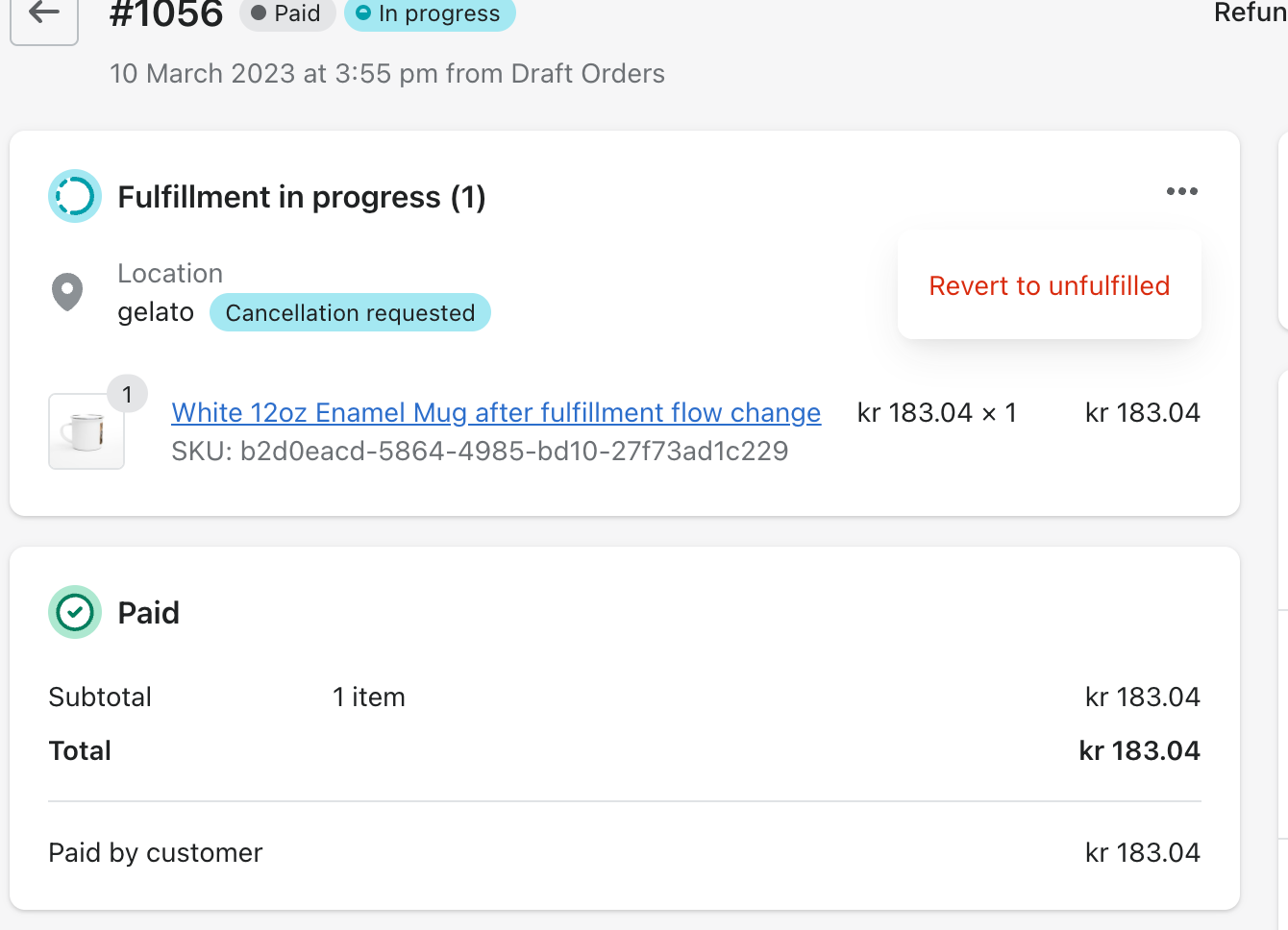This screenshot has height=930, width=1288.
Task: Click the kr 183.04 × 1 quantity text
Action: (937, 412)
